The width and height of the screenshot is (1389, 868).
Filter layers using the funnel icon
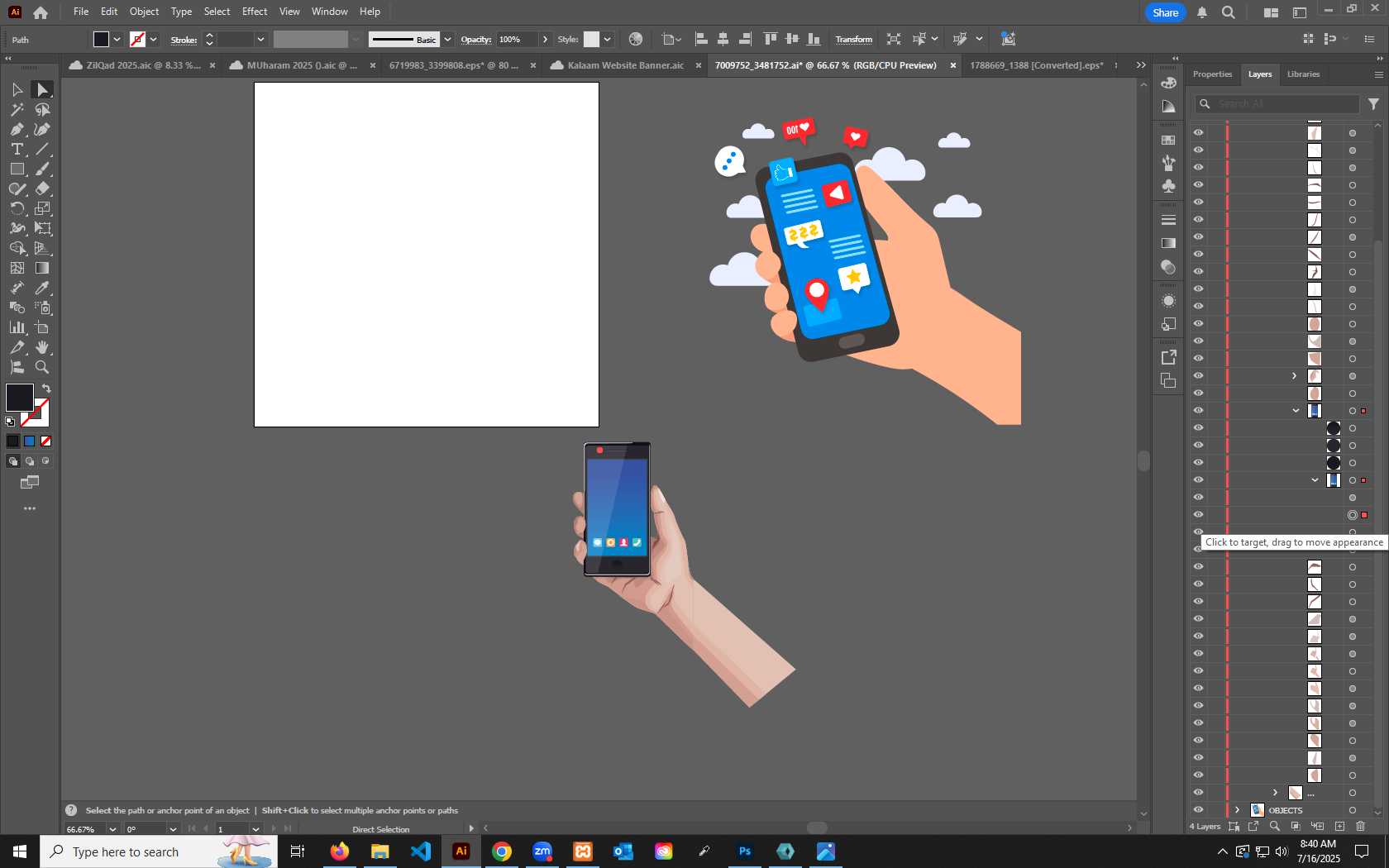click(x=1373, y=104)
